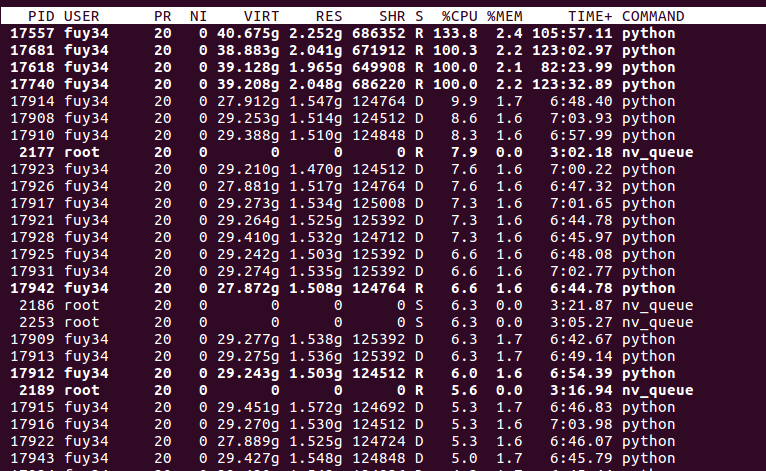Screen dimensions: 766x471
Task: Click the %MEM column header
Action: coord(505,16)
